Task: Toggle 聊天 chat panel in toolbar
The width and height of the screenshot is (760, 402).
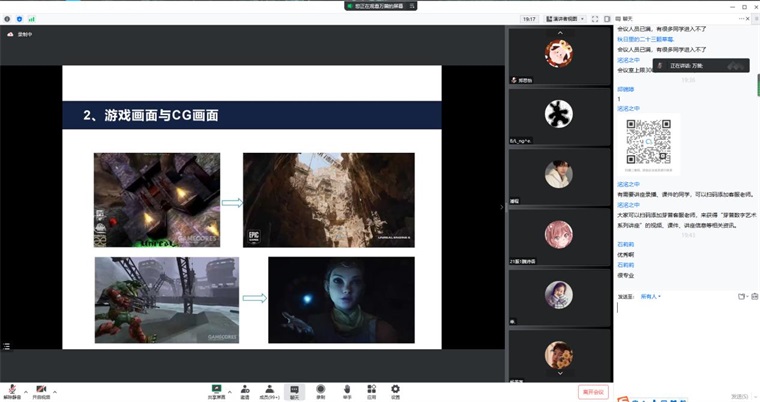Action: click(294, 391)
